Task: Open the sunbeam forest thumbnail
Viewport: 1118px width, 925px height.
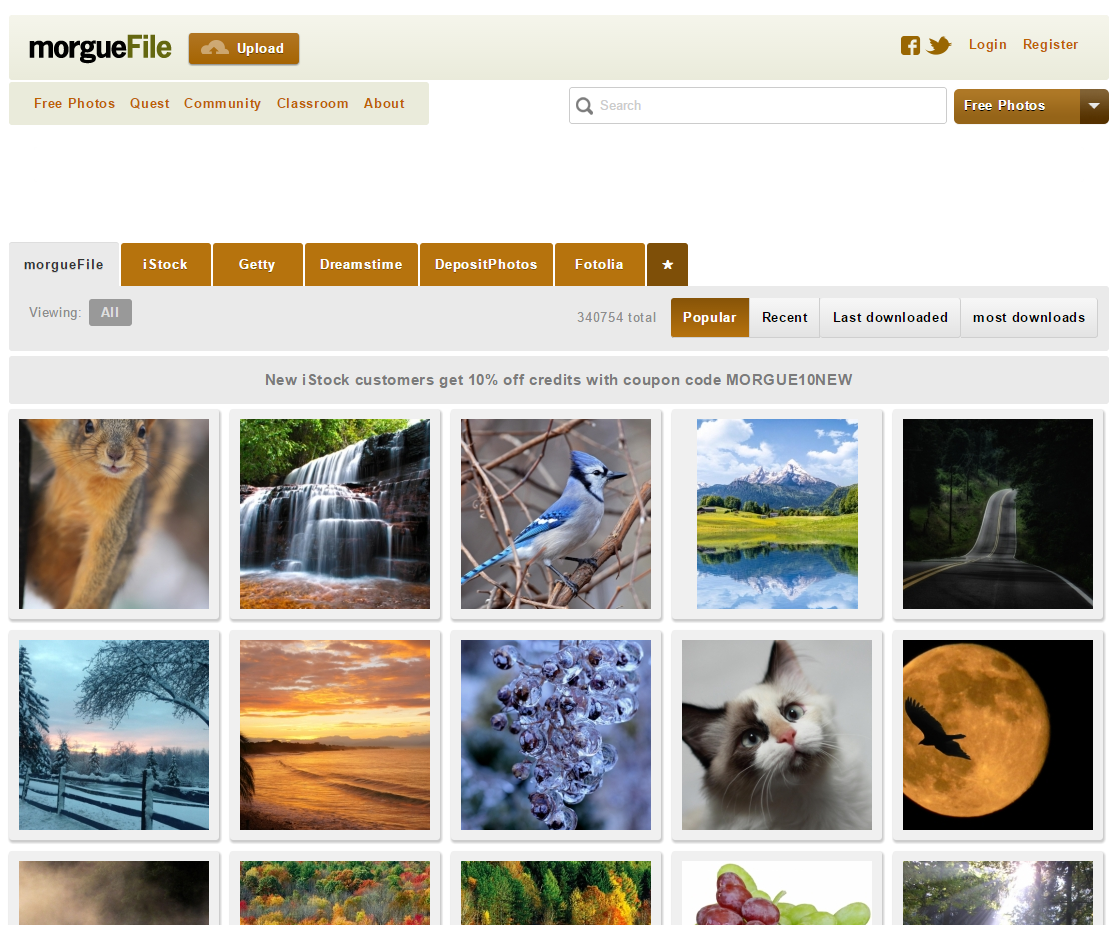Action: point(998,893)
